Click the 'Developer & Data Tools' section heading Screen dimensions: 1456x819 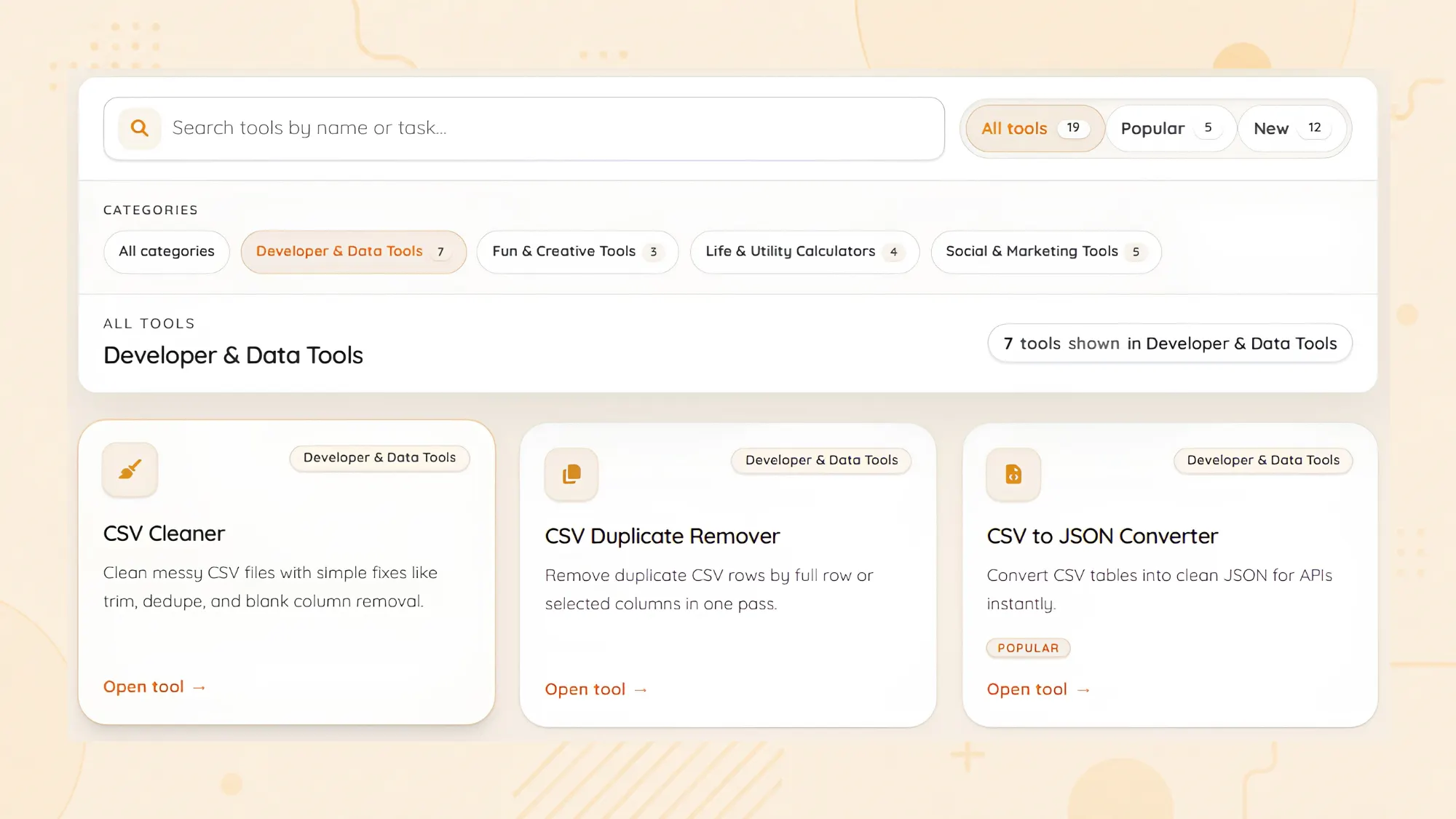[233, 355]
